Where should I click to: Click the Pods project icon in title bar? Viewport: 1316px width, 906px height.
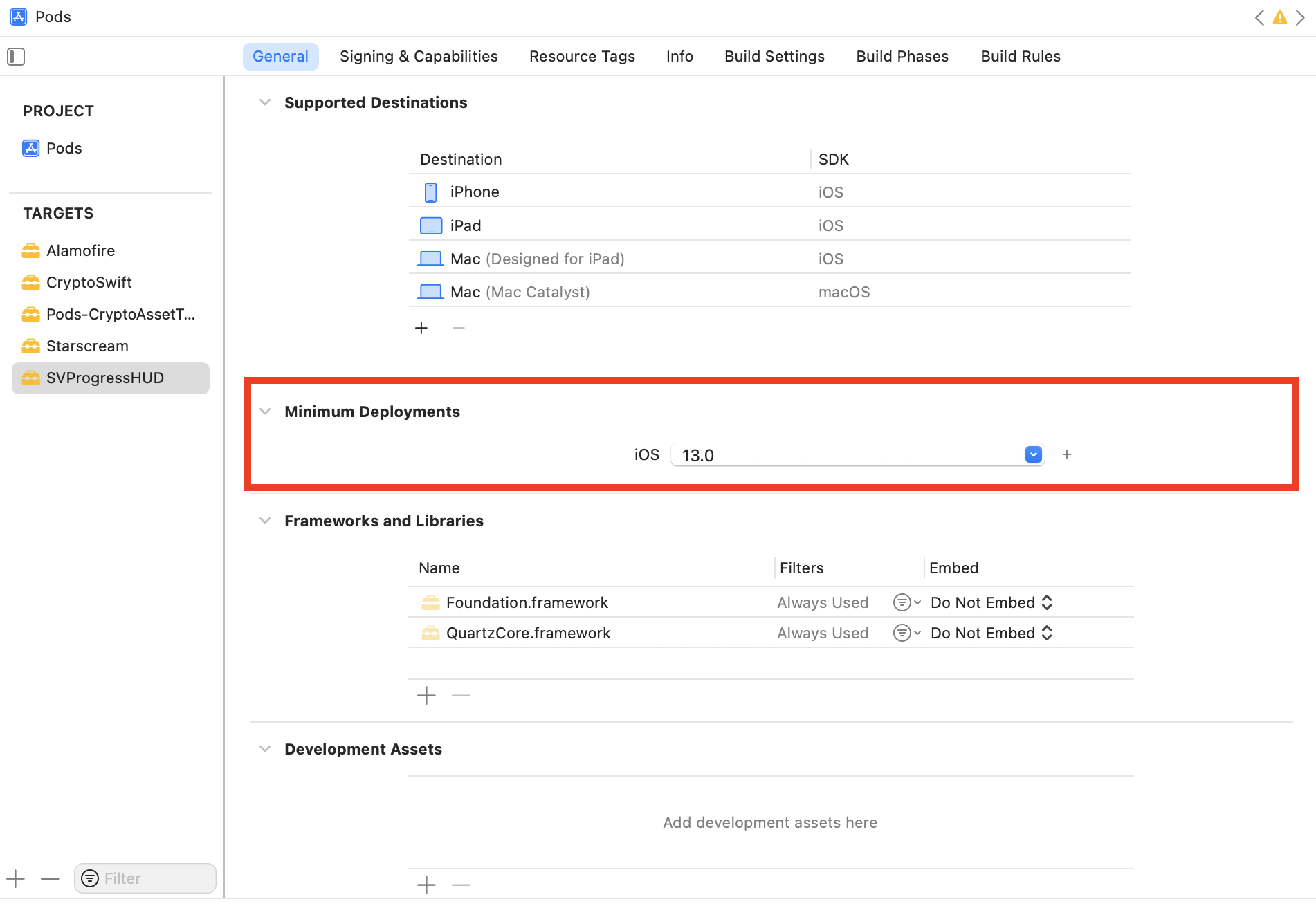pos(19,17)
